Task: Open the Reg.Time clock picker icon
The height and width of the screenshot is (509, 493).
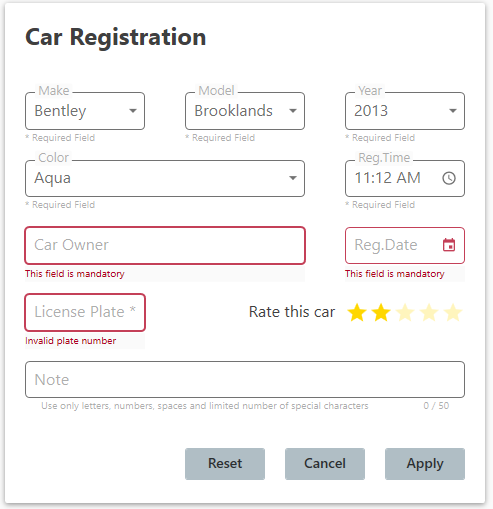Action: pos(449,178)
